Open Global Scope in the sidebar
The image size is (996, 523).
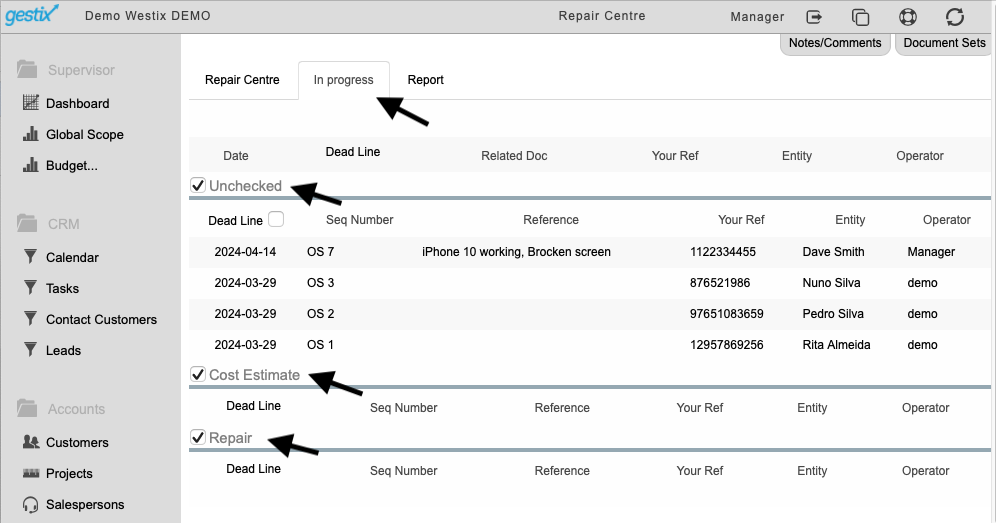(84, 135)
